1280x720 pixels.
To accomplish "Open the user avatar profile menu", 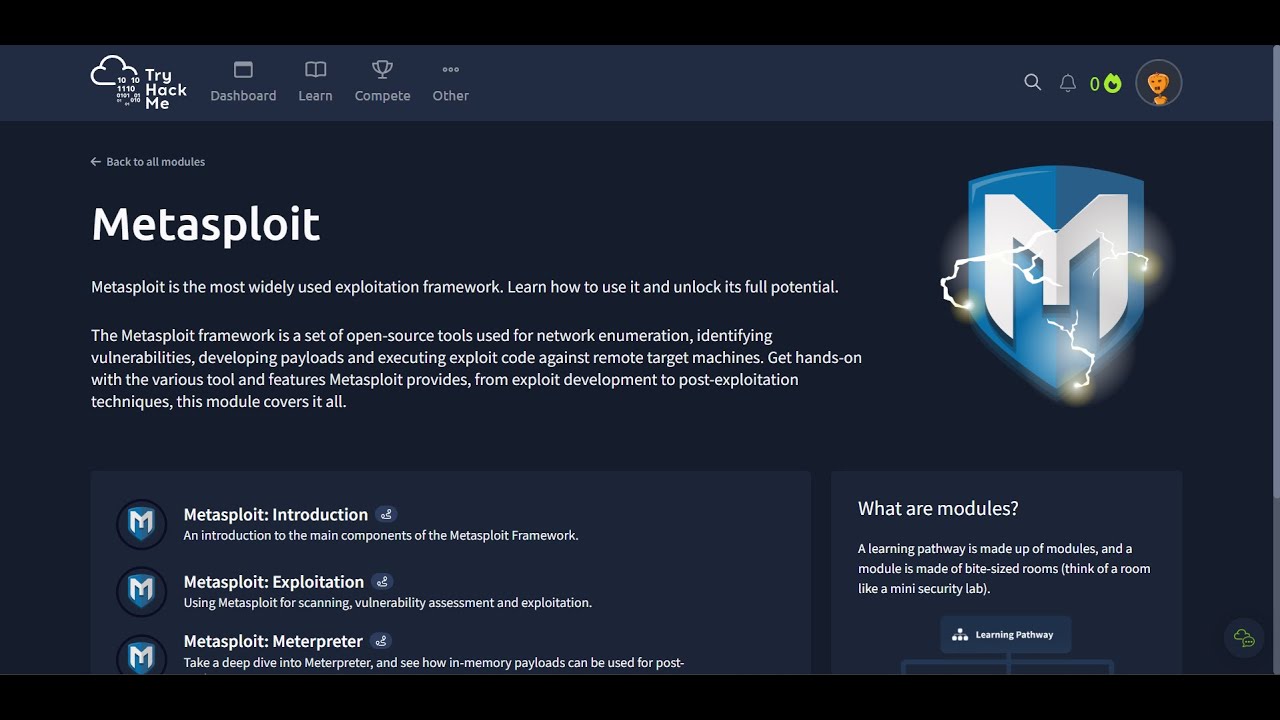I will click(x=1159, y=83).
